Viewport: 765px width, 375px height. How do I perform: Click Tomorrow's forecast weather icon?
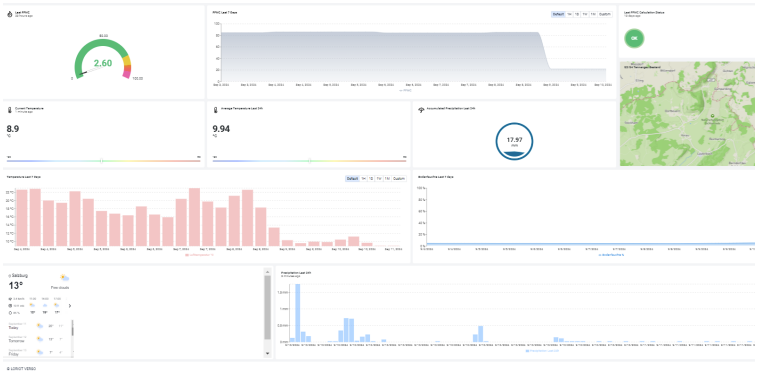pyautogui.click(x=39, y=338)
